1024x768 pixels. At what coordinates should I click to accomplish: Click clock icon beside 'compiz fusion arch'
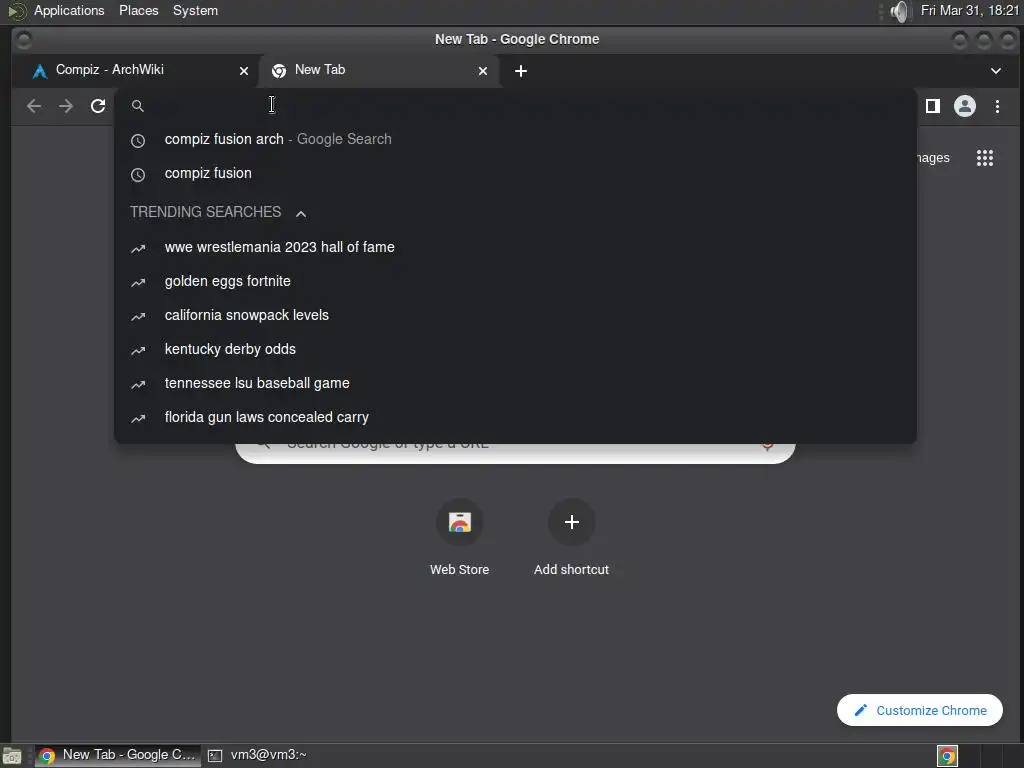[138, 140]
